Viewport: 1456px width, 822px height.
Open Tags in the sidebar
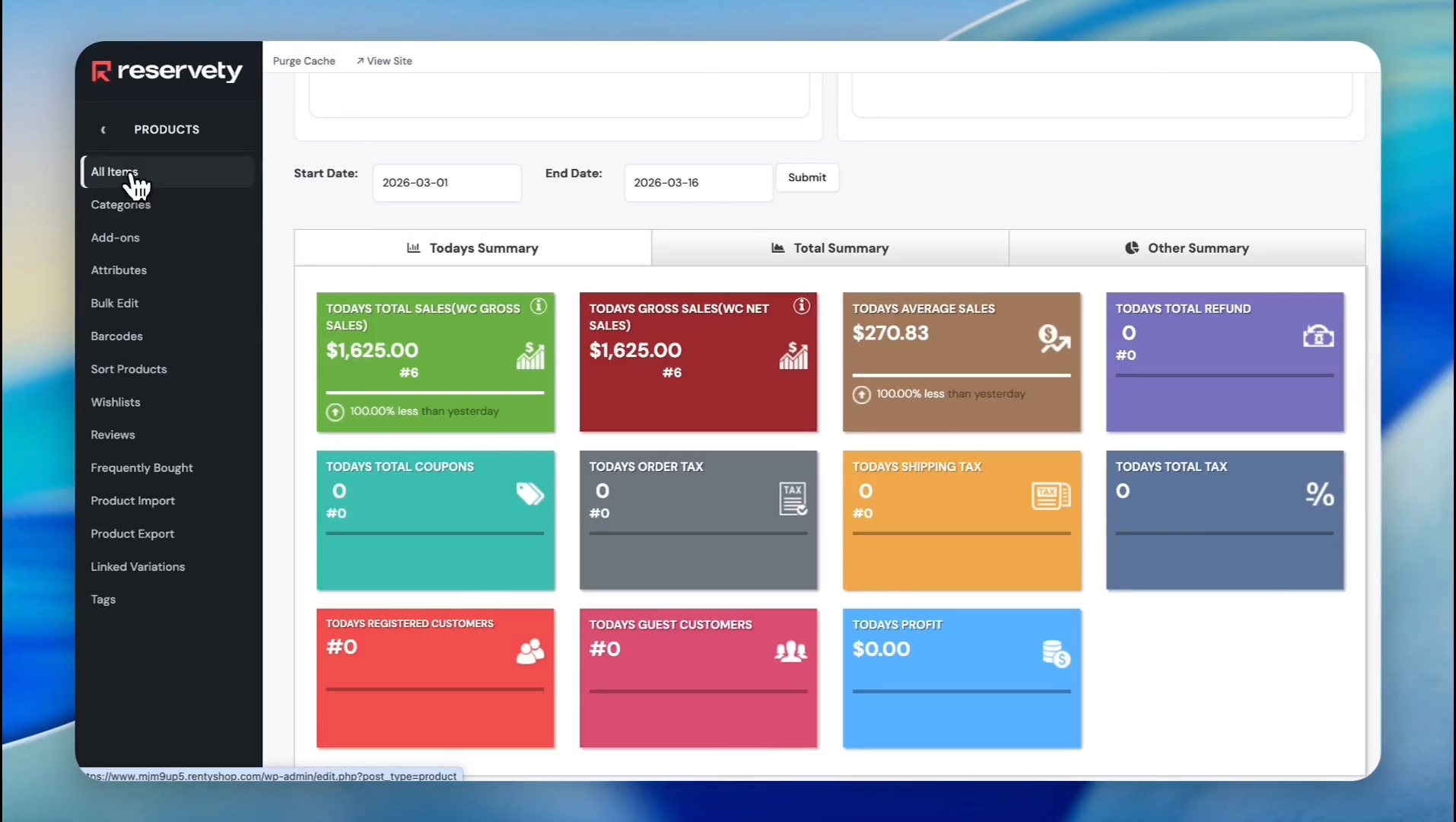point(103,600)
